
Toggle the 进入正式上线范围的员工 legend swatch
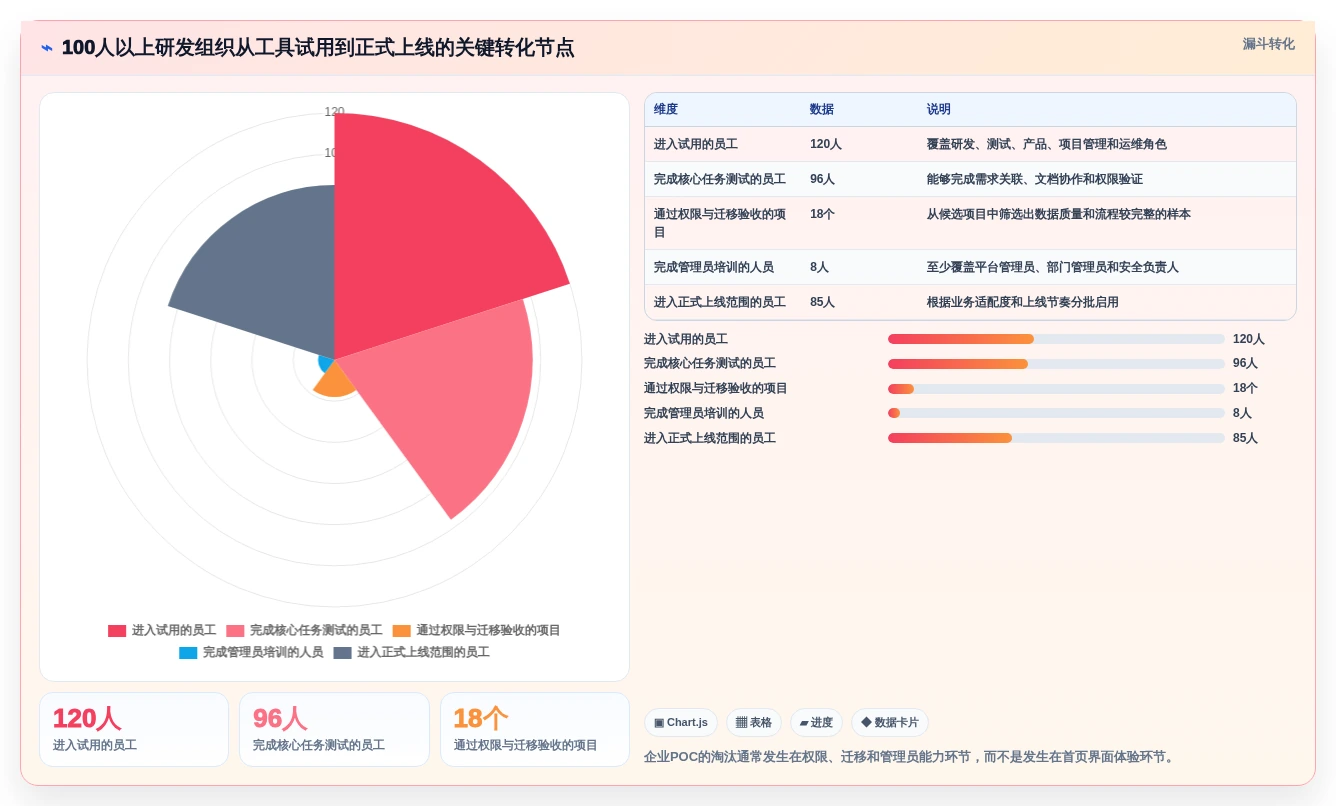[x=343, y=653]
